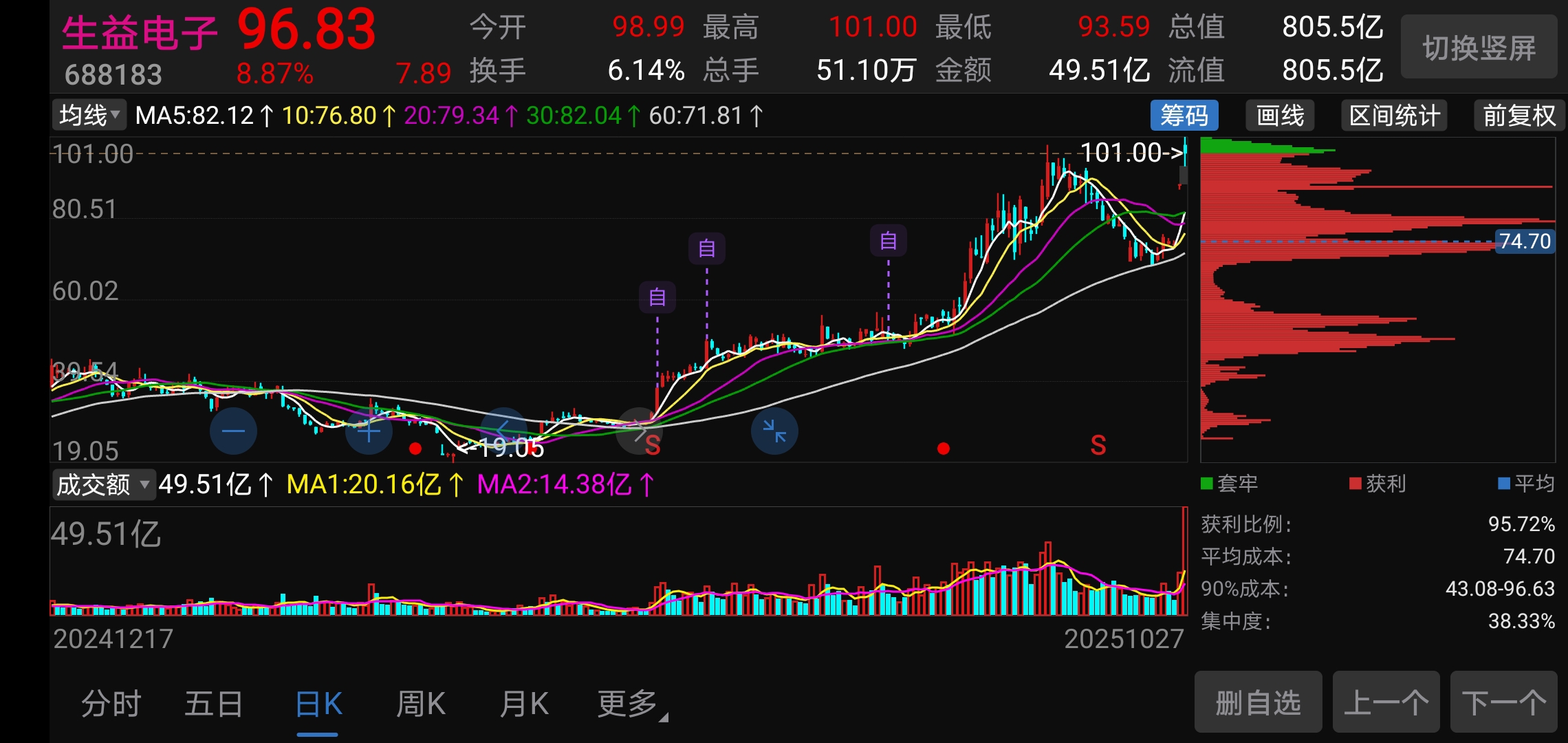
Task: Switch to the 分时 tab
Action: [x=111, y=704]
